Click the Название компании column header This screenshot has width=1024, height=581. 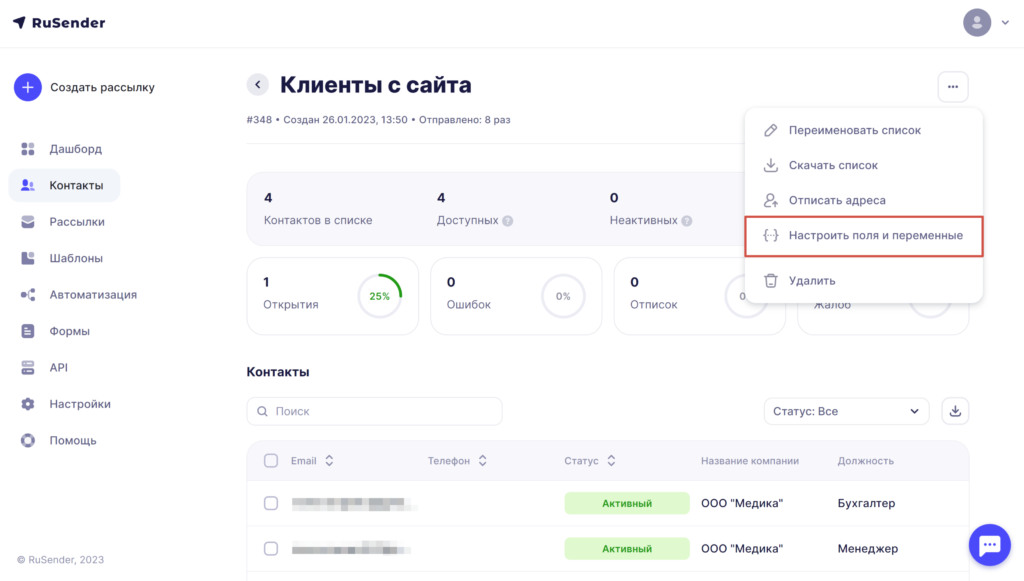[x=750, y=461]
